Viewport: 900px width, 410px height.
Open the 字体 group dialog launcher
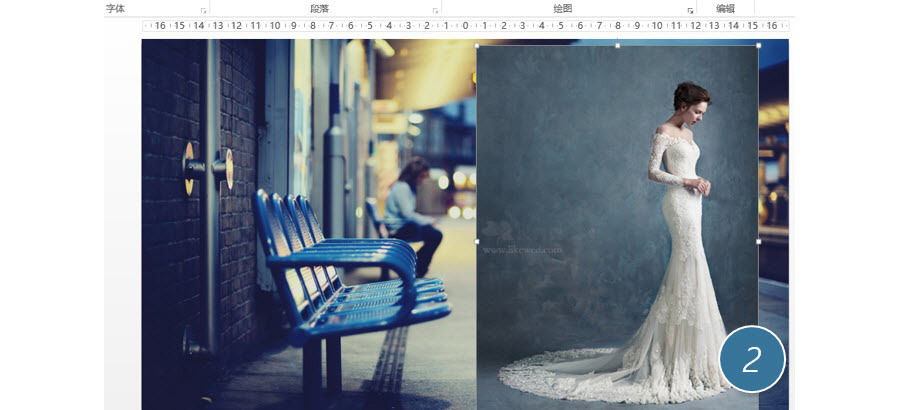click(204, 10)
